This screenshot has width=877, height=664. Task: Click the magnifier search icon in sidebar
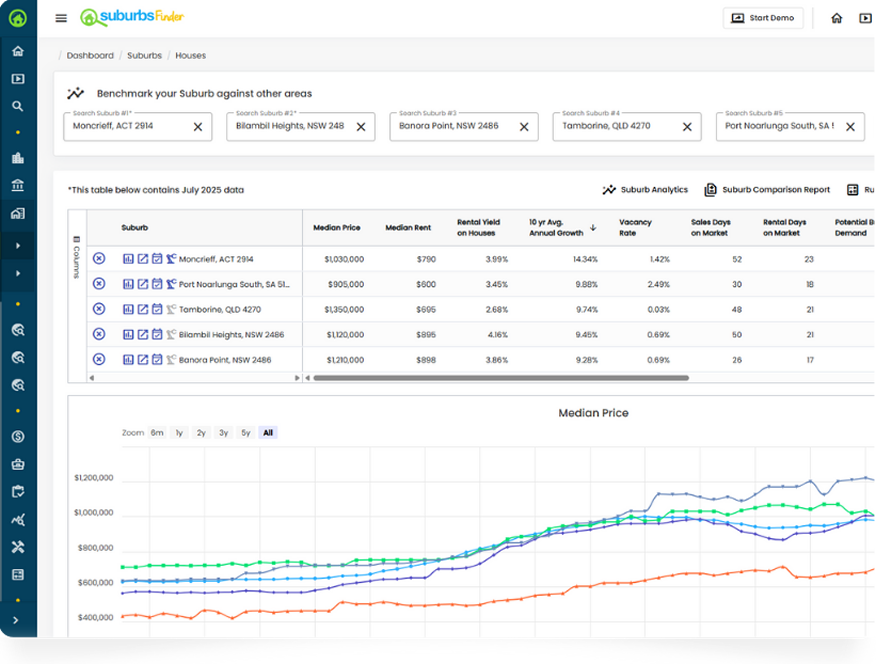[18, 106]
